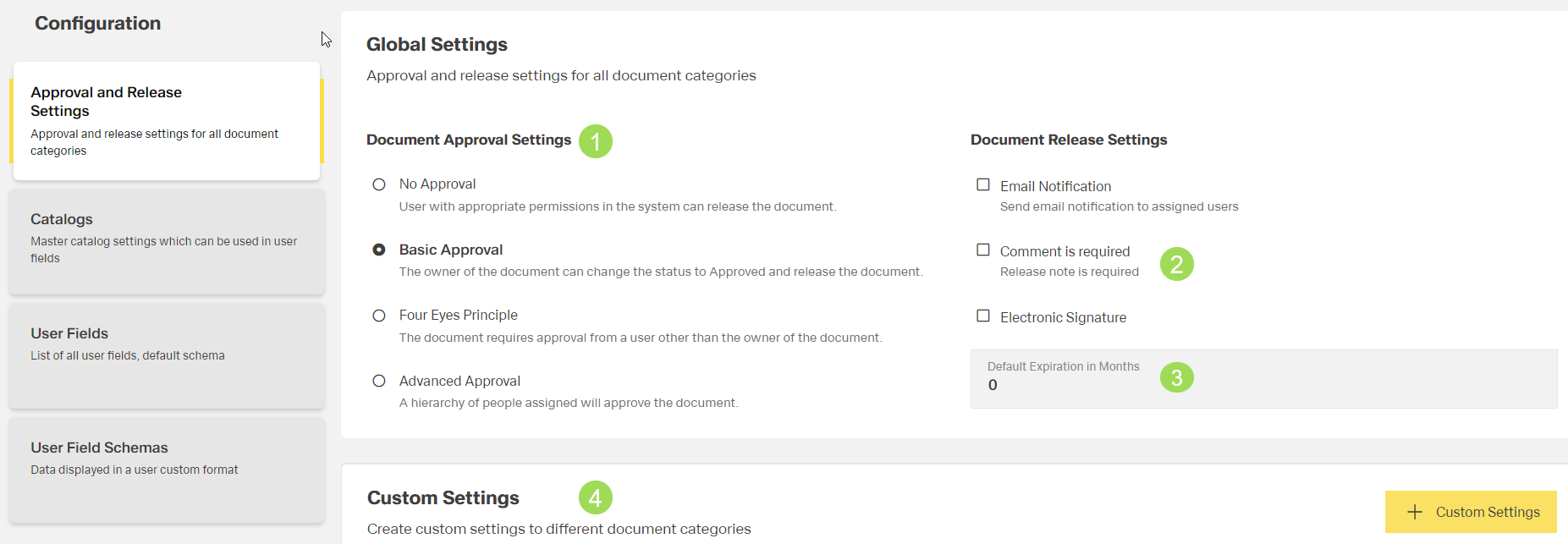Viewport: 1568px width, 544px height.
Task: Check the Comment is required box
Action: click(982, 250)
